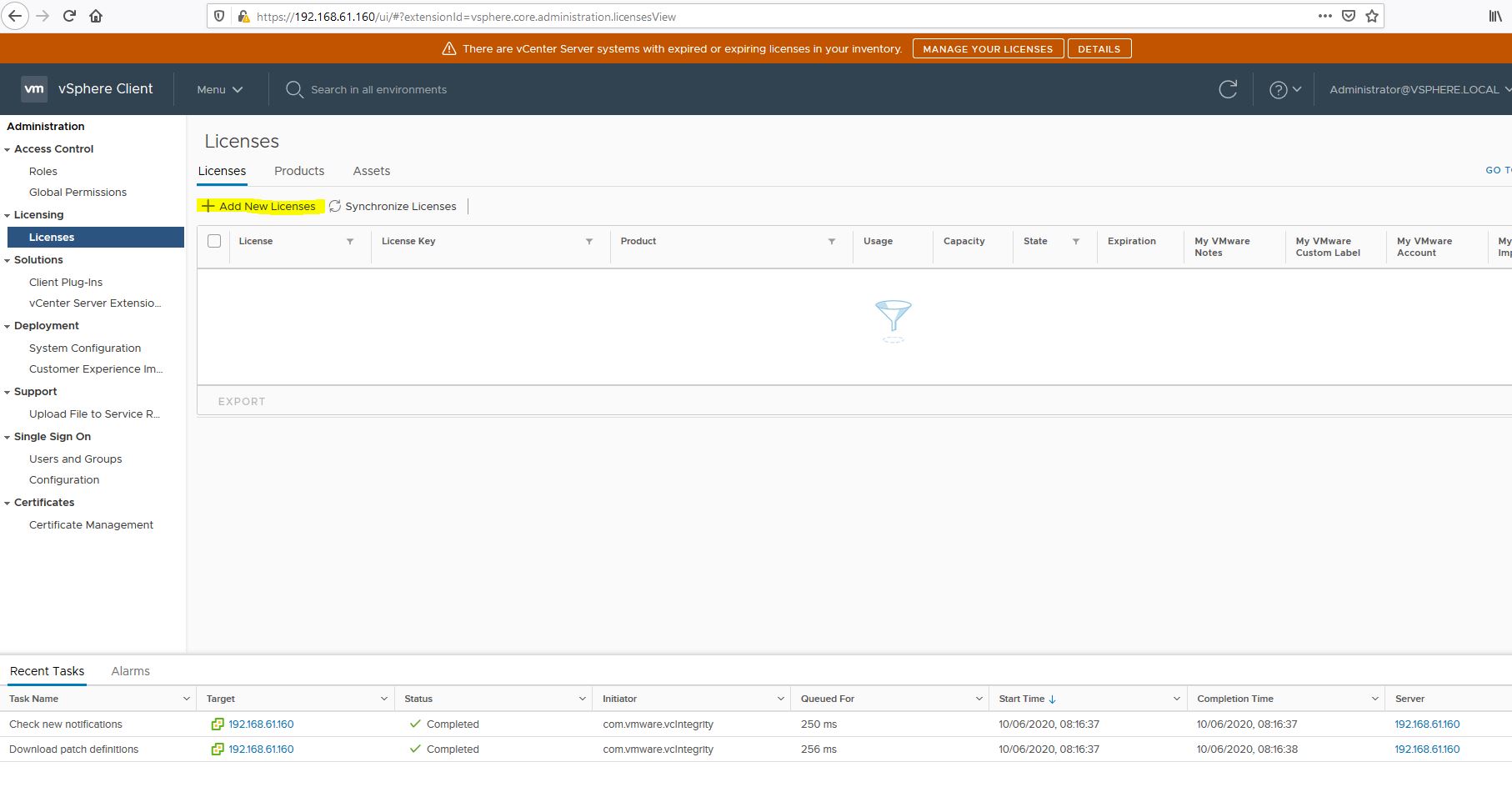Click the Synchronize Licenses sync icon

tap(335, 206)
